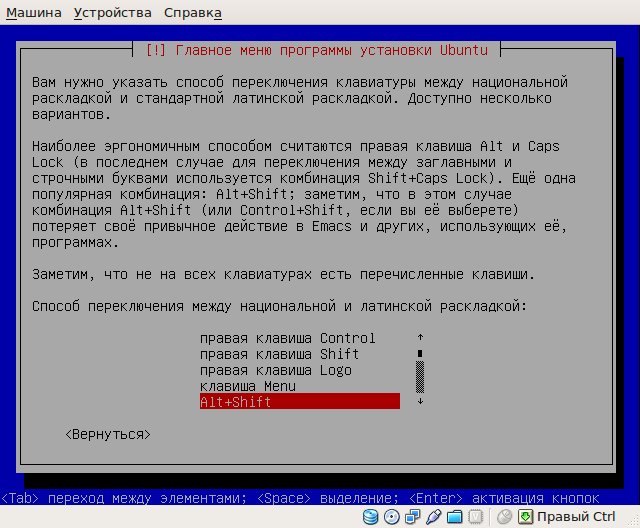
Task: Open the optical CD drive indicator
Action: (392, 517)
